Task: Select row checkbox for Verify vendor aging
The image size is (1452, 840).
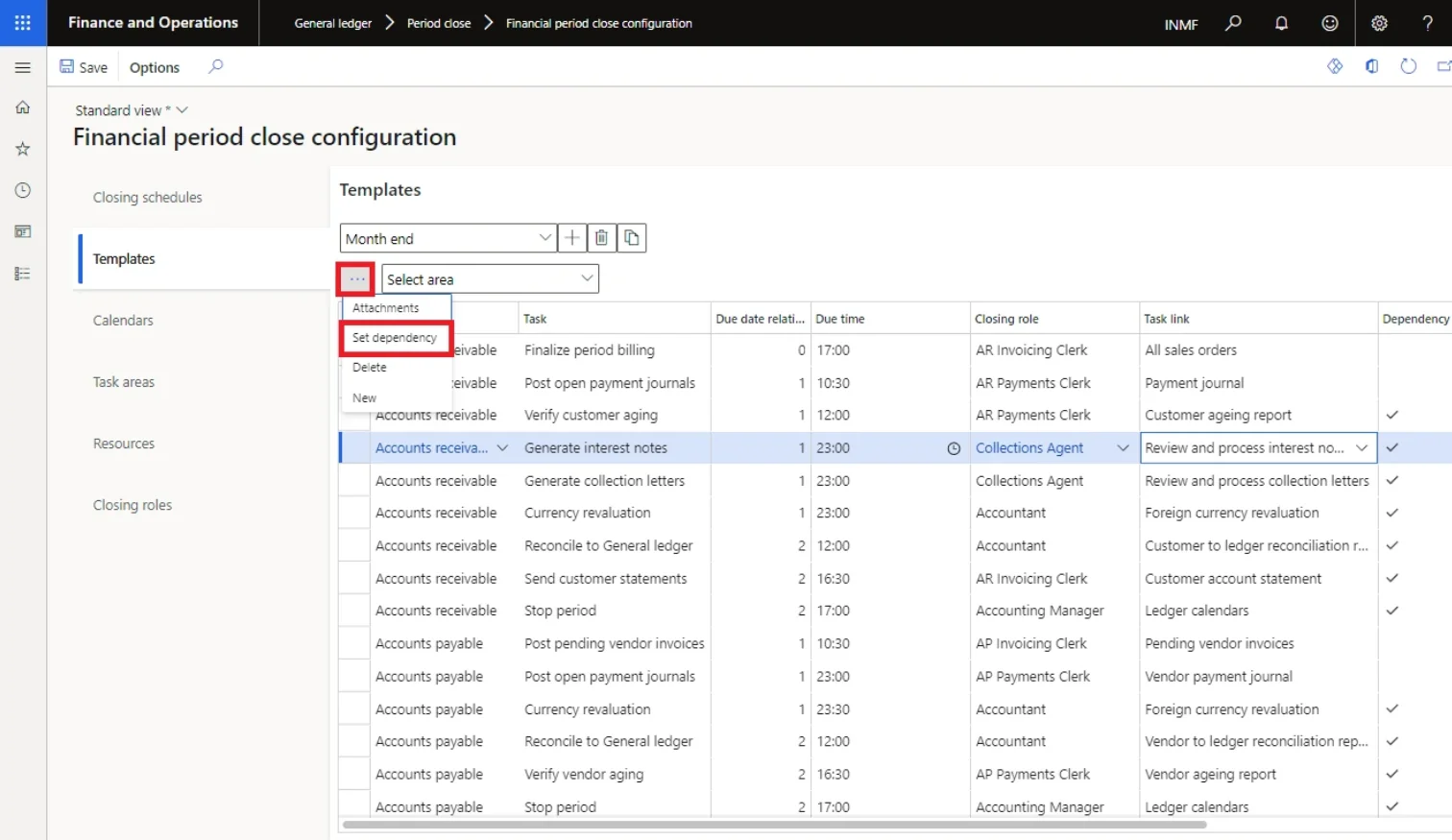Action: pyautogui.click(x=355, y=774)
